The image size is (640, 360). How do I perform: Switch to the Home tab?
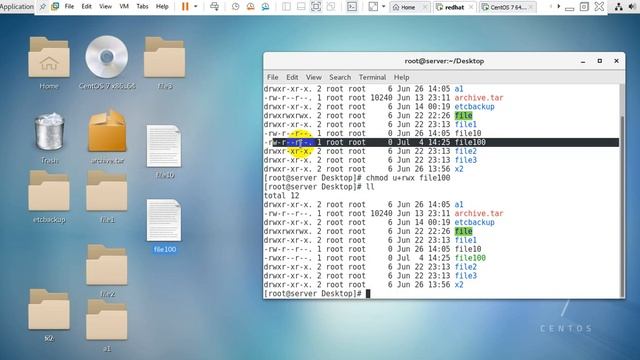(407, 7)
